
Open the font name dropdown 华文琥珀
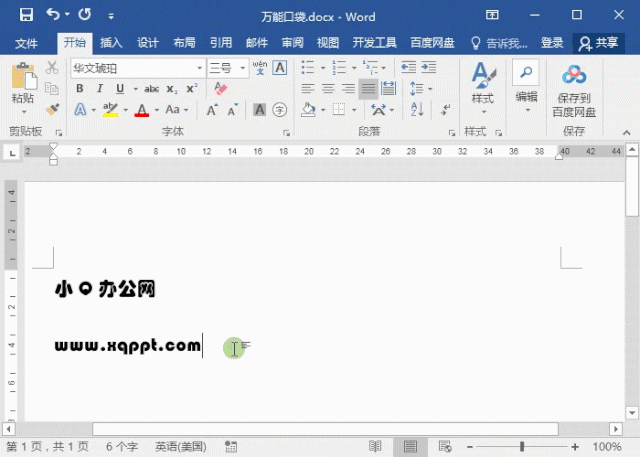pos(135,67)
